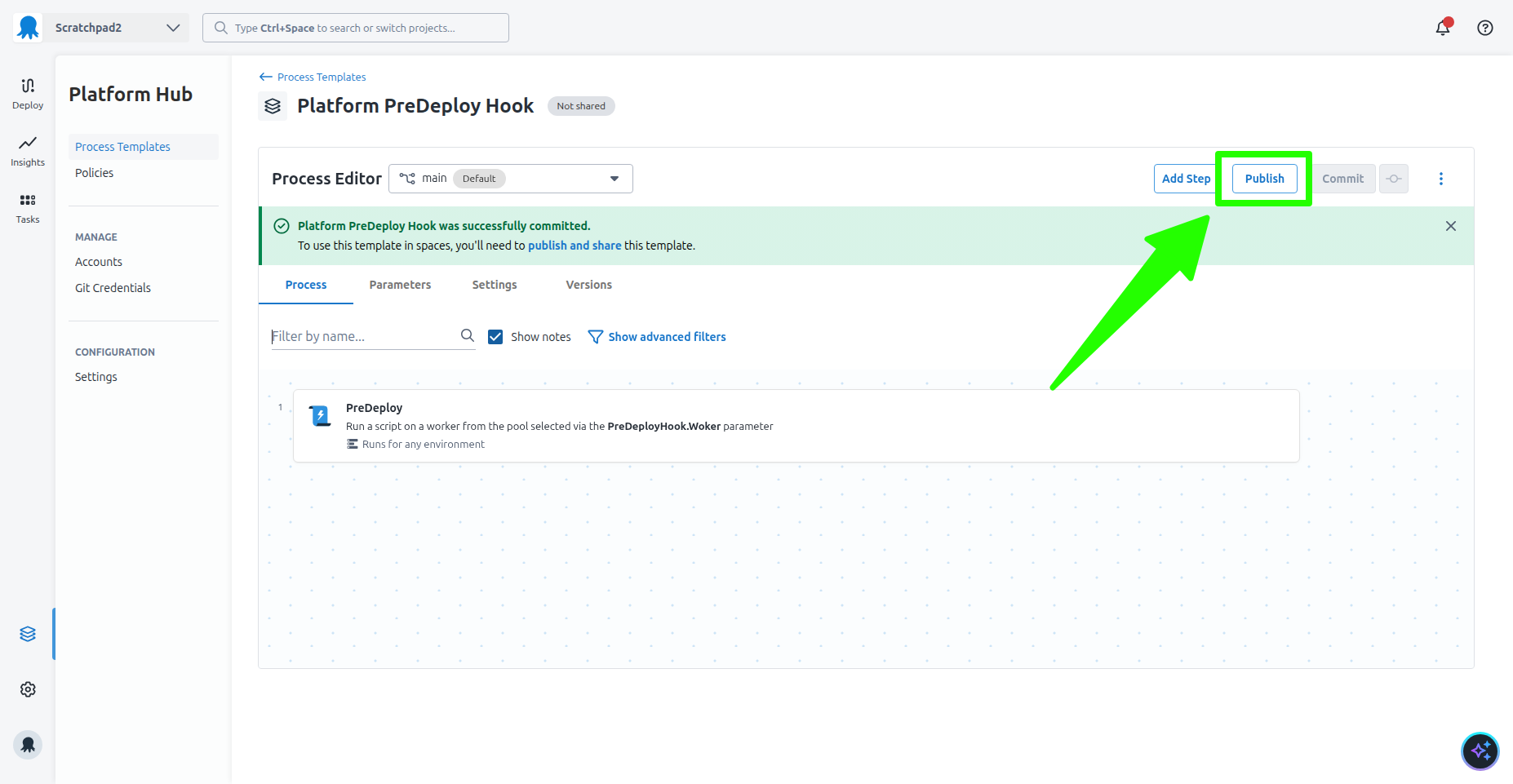The width and height of the screenshot is (1513, 784).
Task: Expand the main branch selector dropdown
Action: [510, 179]
